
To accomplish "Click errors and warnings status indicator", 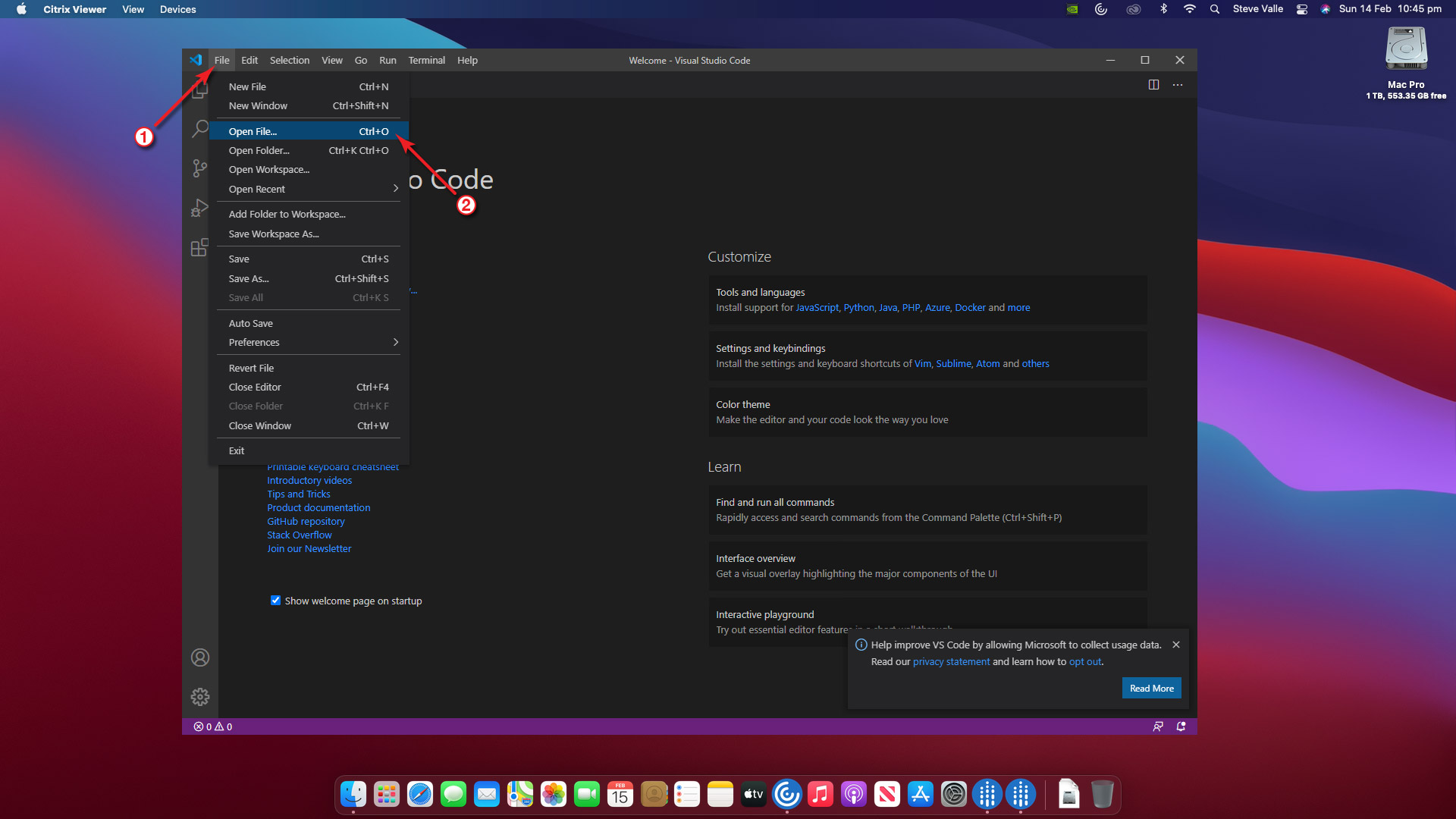I will click(213, 726).
